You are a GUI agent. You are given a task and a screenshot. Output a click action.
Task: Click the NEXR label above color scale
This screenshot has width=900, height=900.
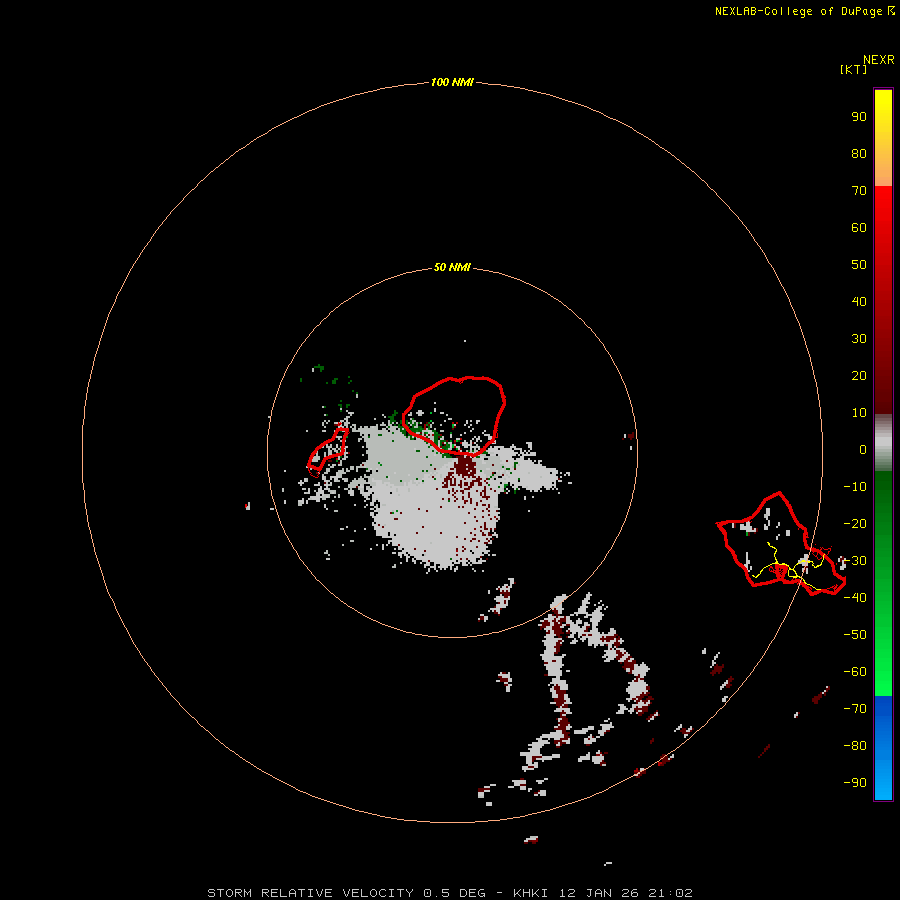point(879,60)
